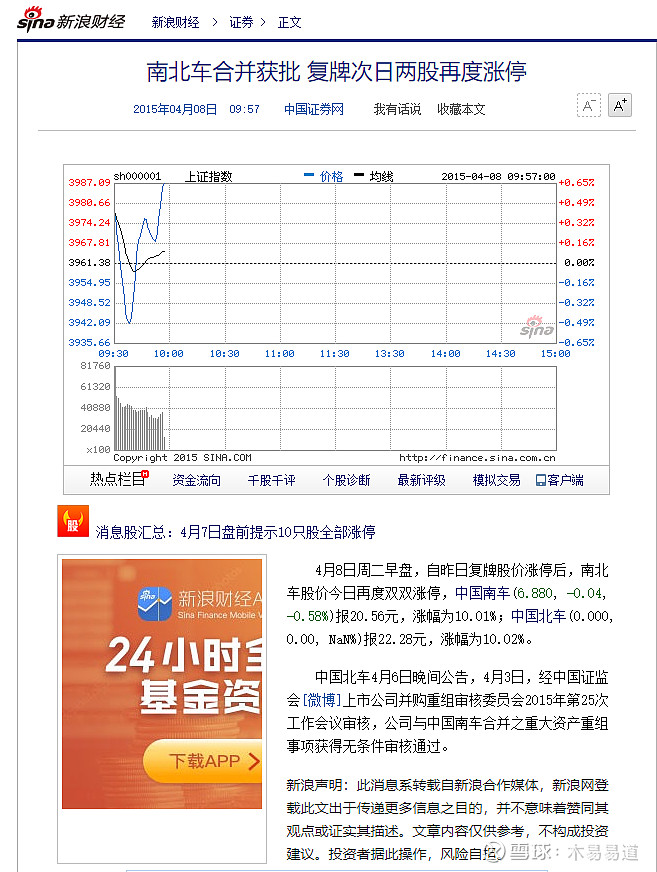Click 收藏本文 to bookmark article
The width and height of the screenshot is (657, 872).
[461, 109]
